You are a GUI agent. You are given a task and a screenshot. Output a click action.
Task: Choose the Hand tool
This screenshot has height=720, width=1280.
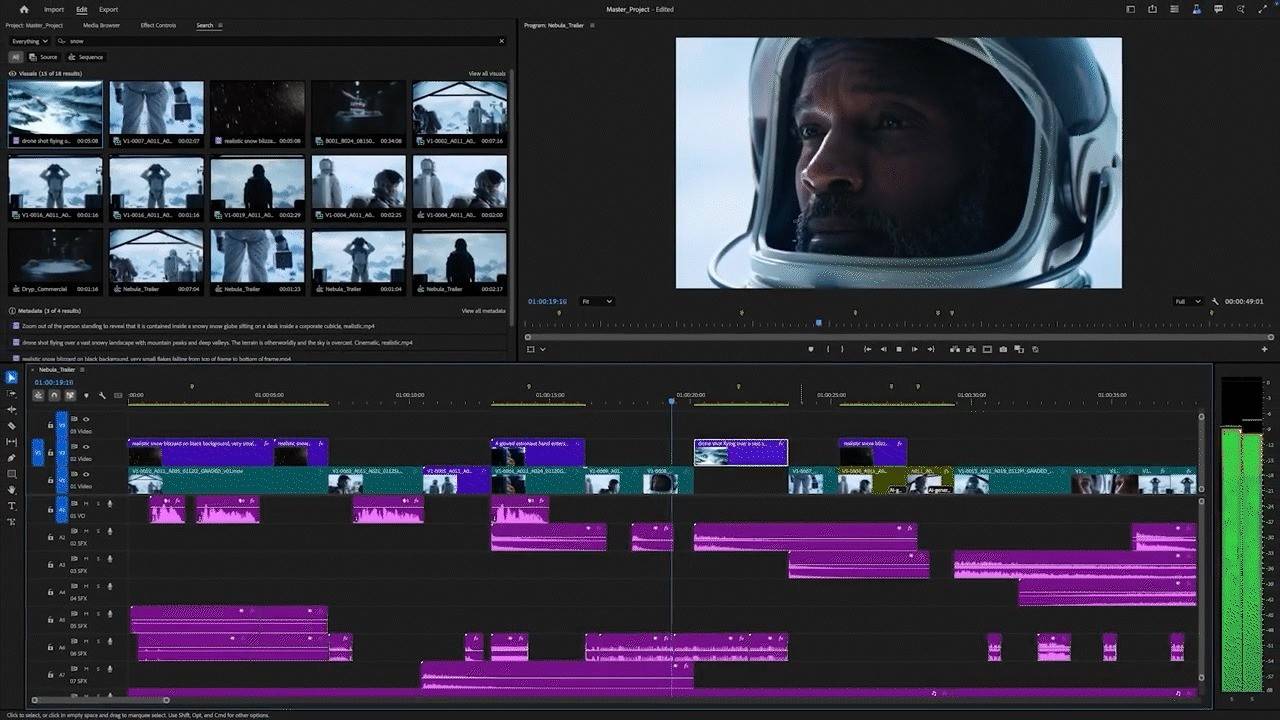pos(12,490)
